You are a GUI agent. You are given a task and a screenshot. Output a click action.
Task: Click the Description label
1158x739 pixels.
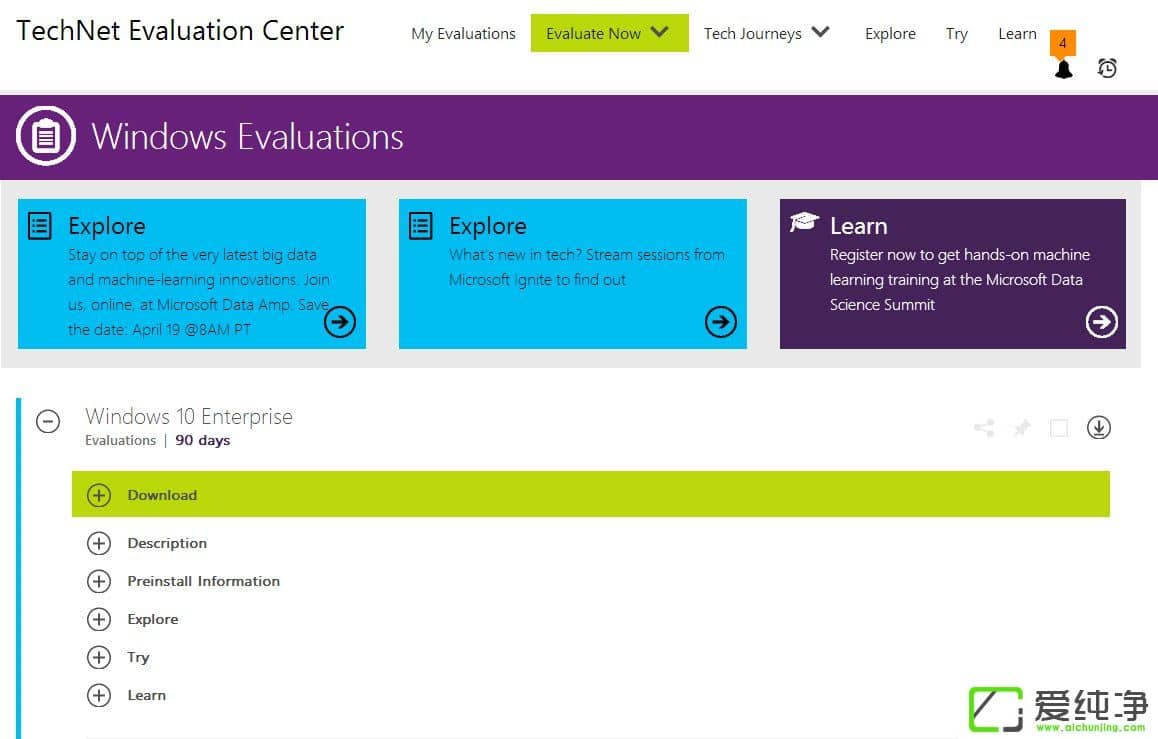click(167, 543)
